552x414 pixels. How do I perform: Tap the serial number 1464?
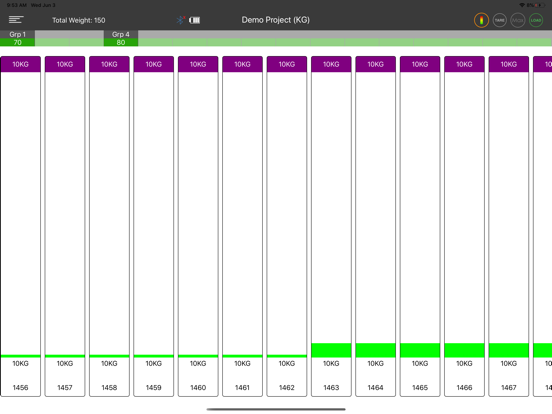click(x=375, y=387)
